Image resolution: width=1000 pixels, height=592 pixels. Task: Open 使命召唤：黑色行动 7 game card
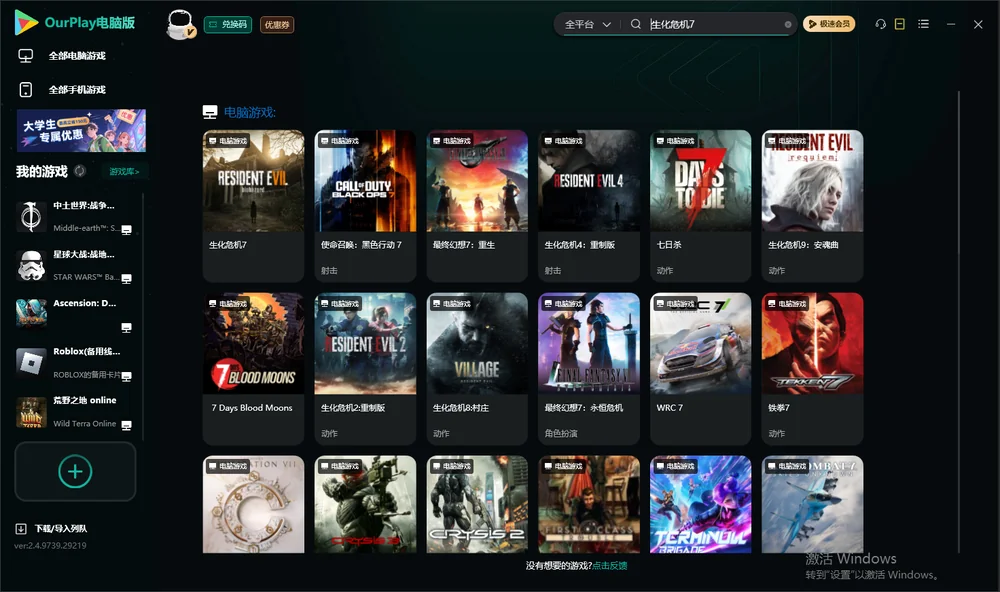(x=365, y=205)
